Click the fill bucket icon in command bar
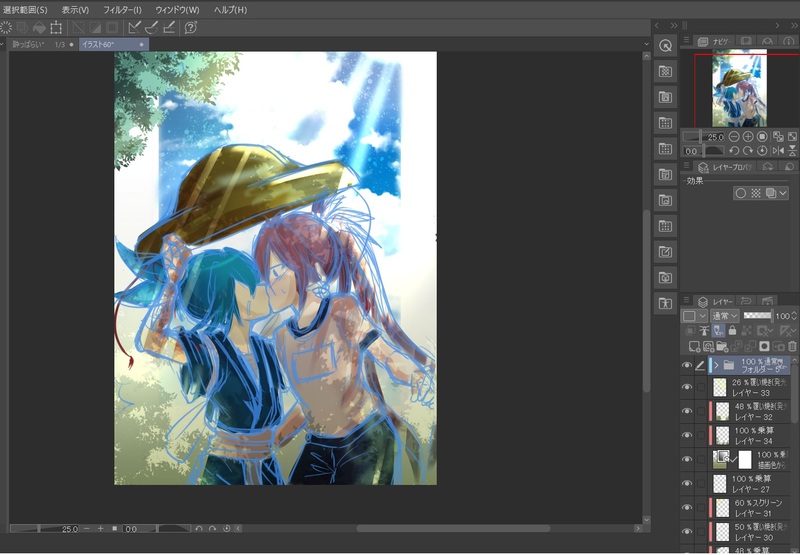800x555 pixels. coord(39,28)
